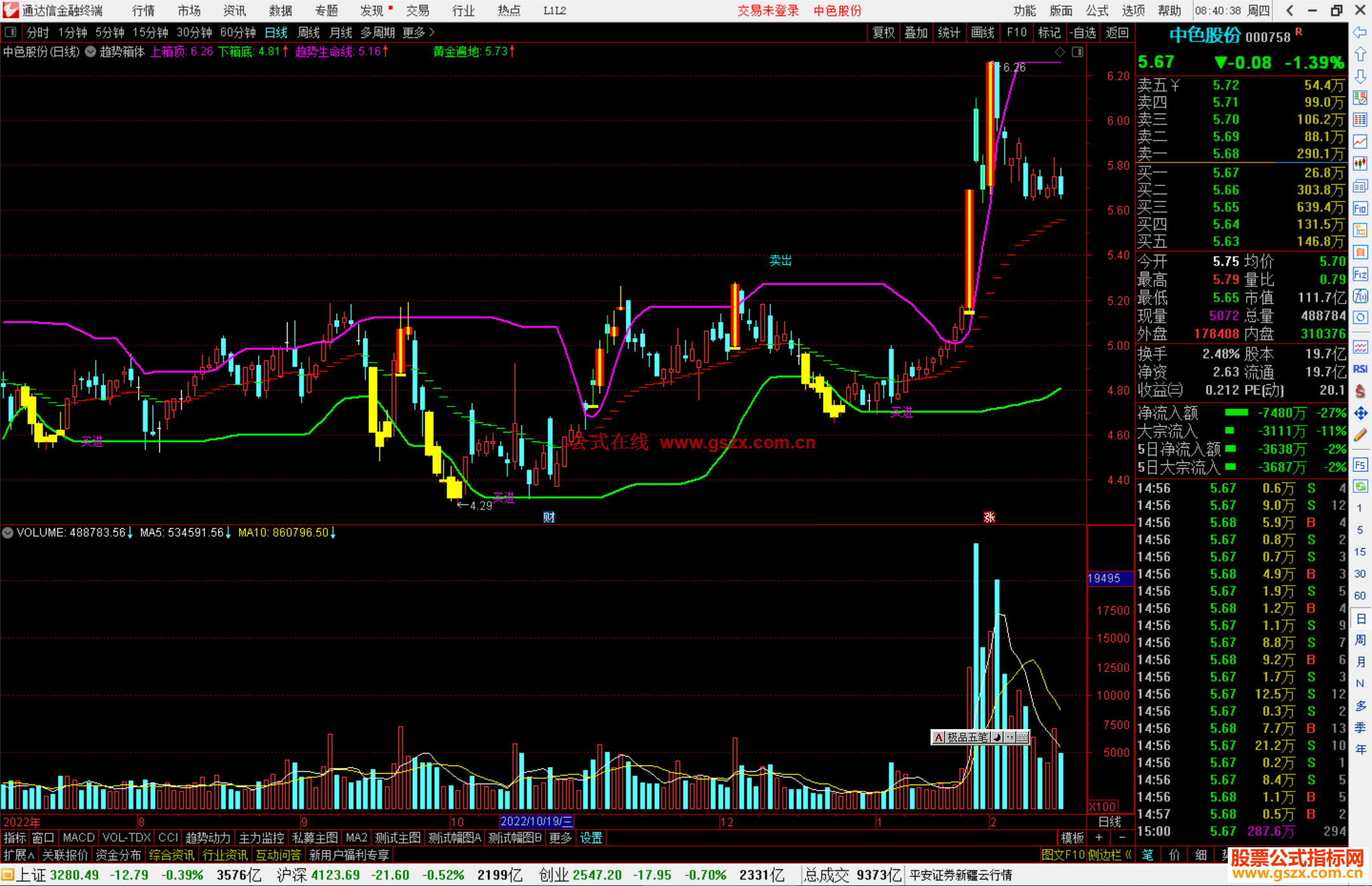Screen dimensions: 1372x886
Task: Switch to the 分时 timeframe tab
Action: [37, 32]
